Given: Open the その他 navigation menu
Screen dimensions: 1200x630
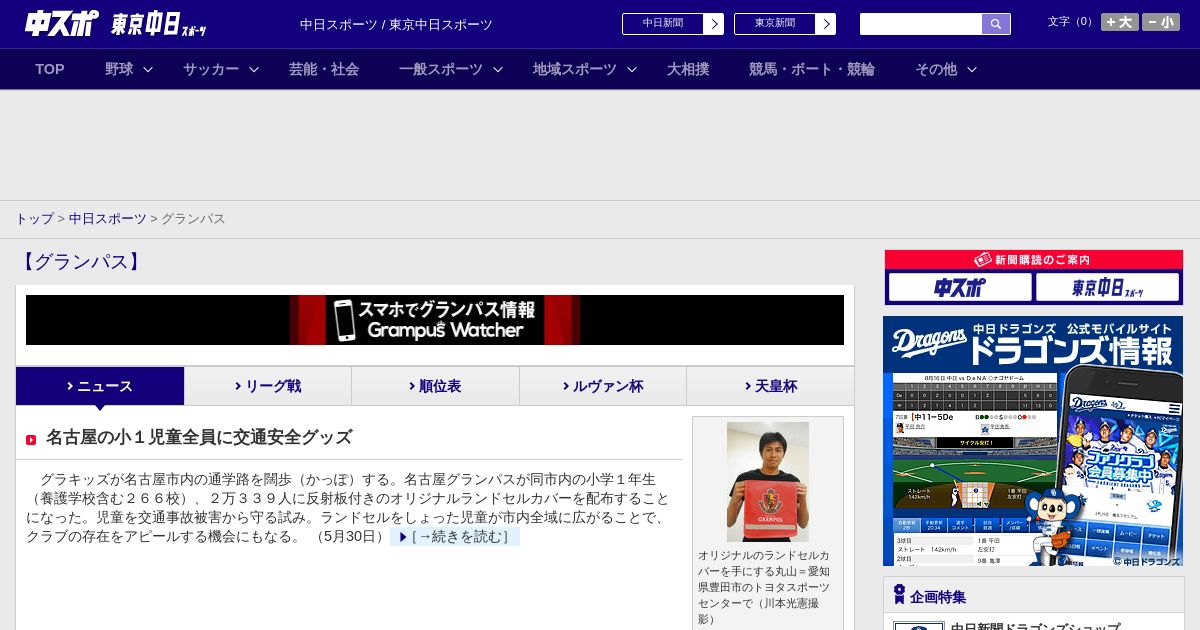Looking at the screenshot, I should (x=936, y=69).
